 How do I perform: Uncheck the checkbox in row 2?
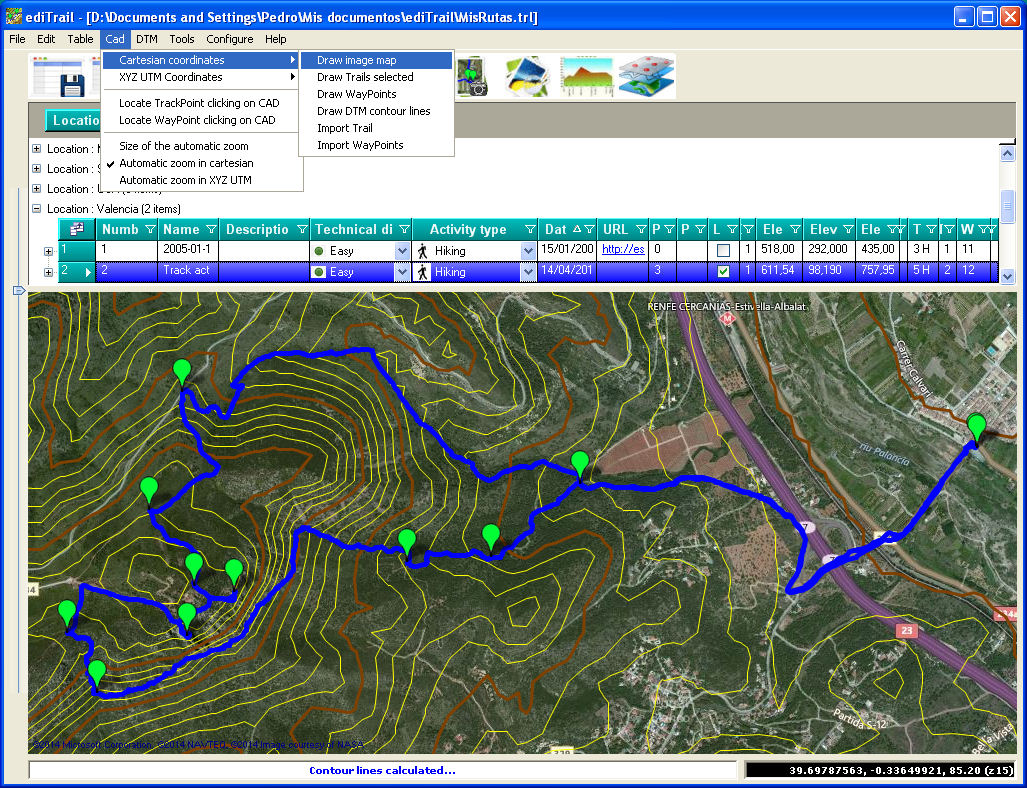click(723, 271)
